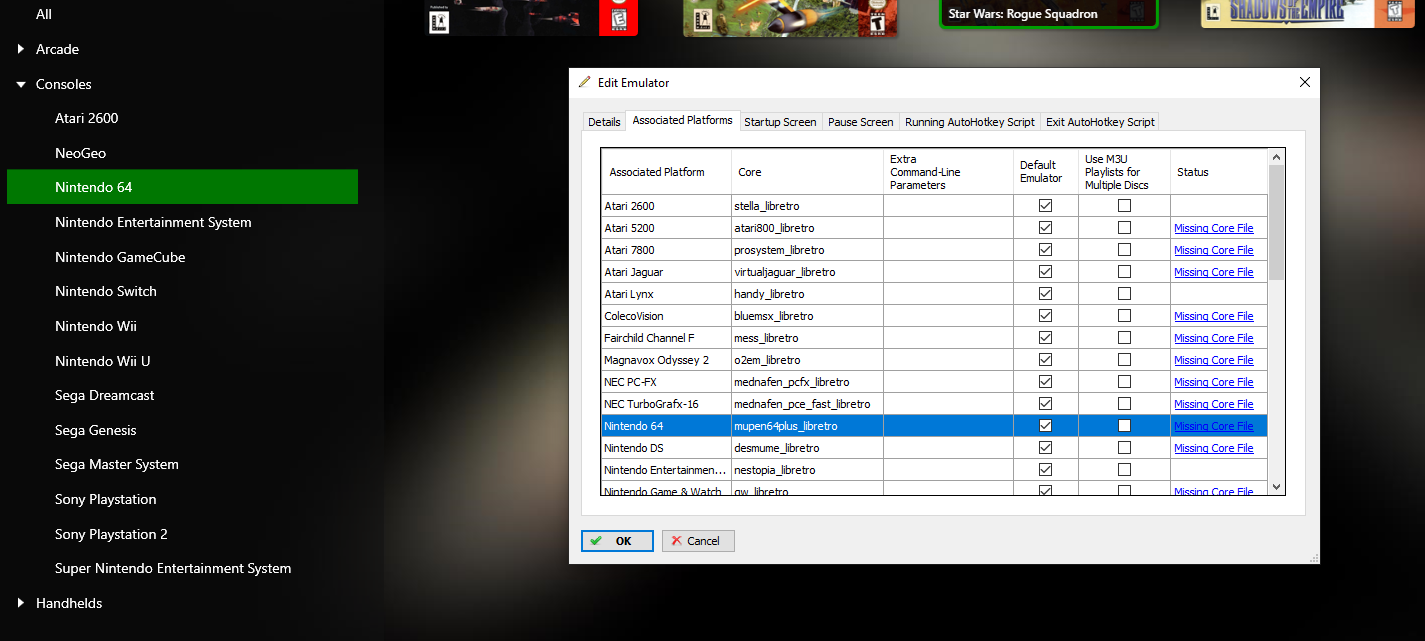Click the mednafen_pcfx_libretro core cell

click(x=807, y=382)
